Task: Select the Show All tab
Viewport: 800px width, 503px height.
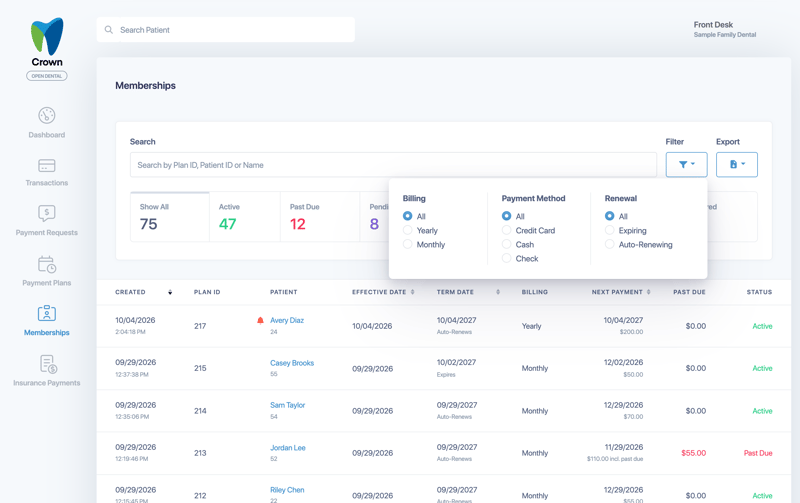Action: pos(170,216)
